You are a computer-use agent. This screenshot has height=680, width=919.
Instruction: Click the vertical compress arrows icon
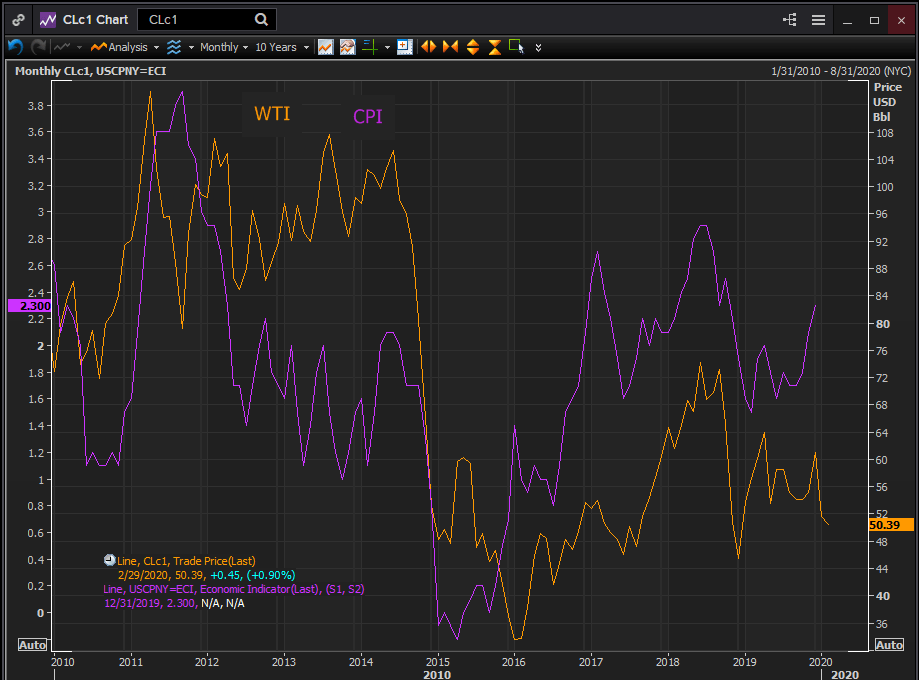[495, 47]
